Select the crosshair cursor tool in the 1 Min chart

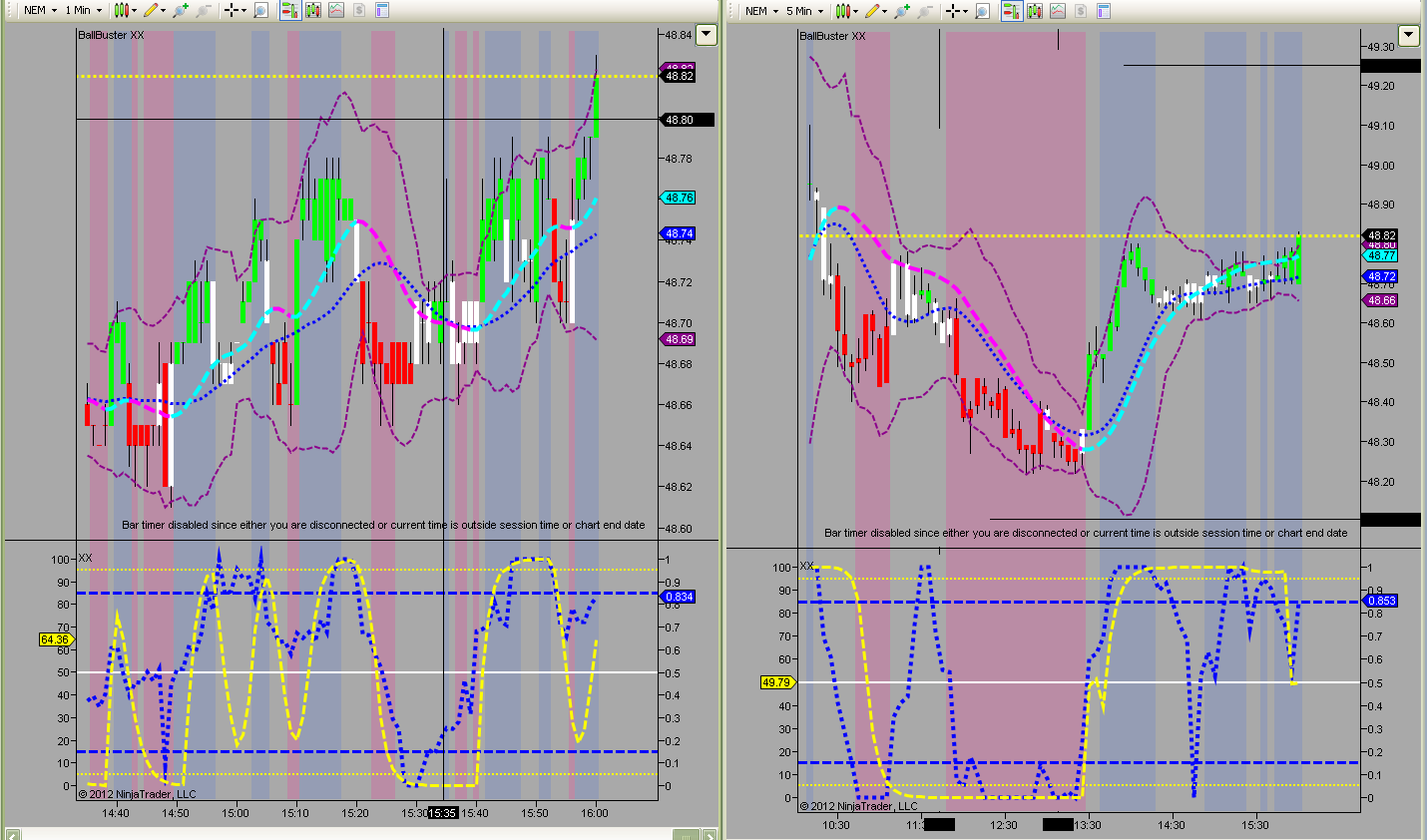point(231,10)
